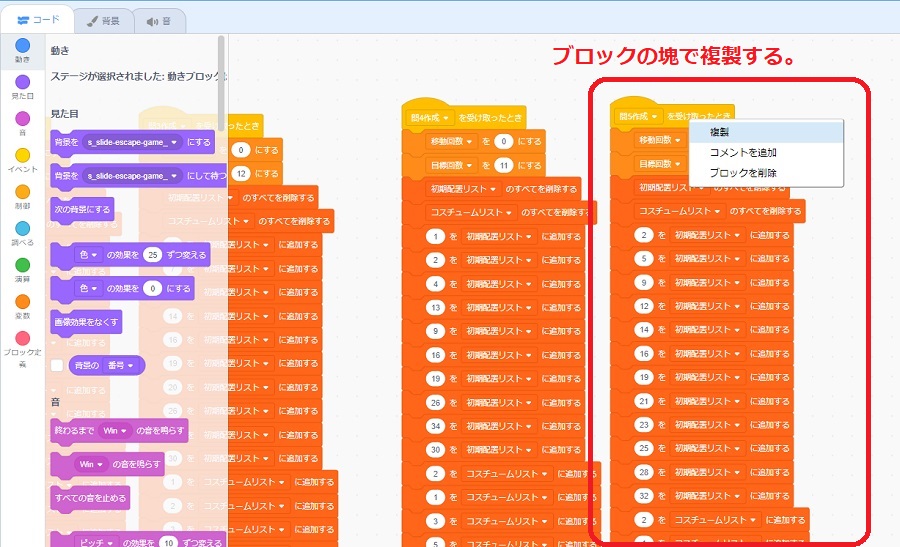Open 初期配置リスト dropdown in 問4 すべてを削除する block
Screen dimensions: 900x547
coord(463,189)
